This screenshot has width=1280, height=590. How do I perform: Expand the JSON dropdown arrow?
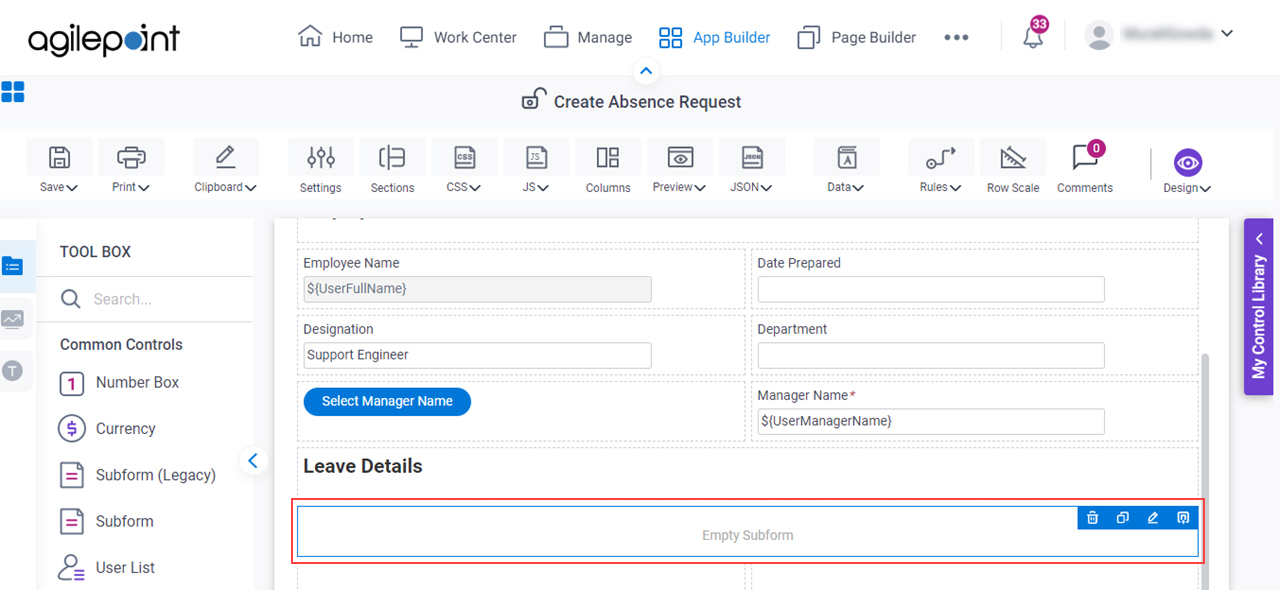pos(767,188)
